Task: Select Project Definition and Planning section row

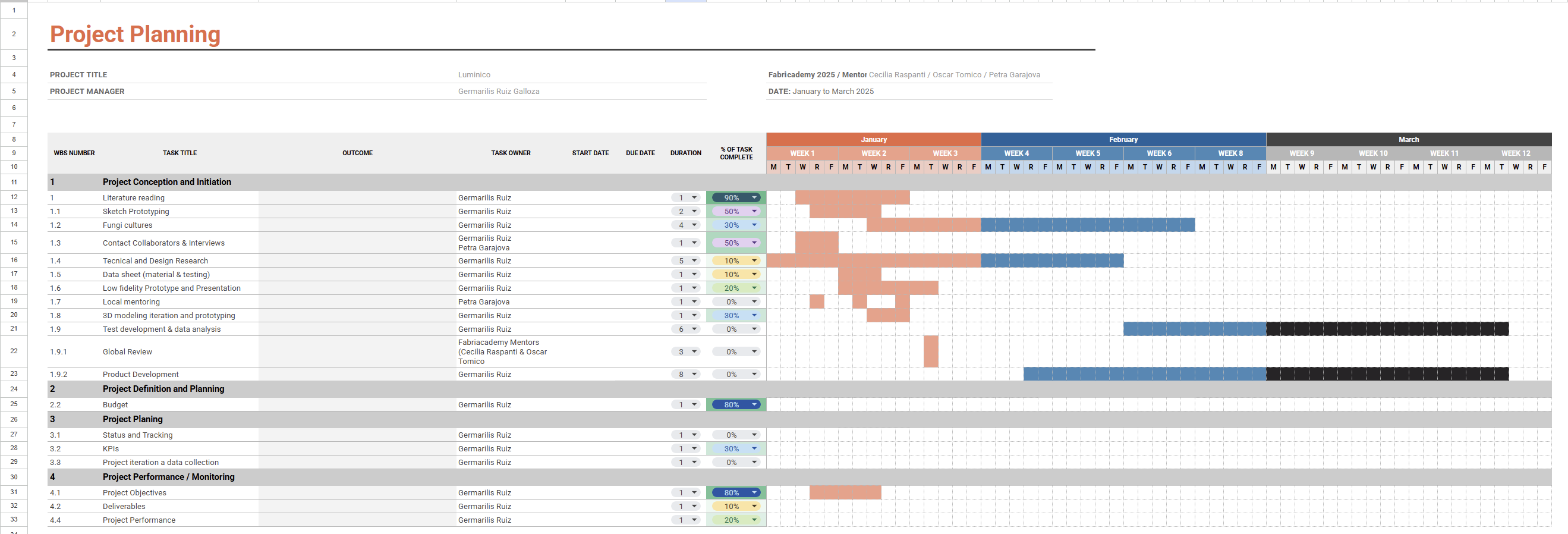Action: tap(799, 388)
